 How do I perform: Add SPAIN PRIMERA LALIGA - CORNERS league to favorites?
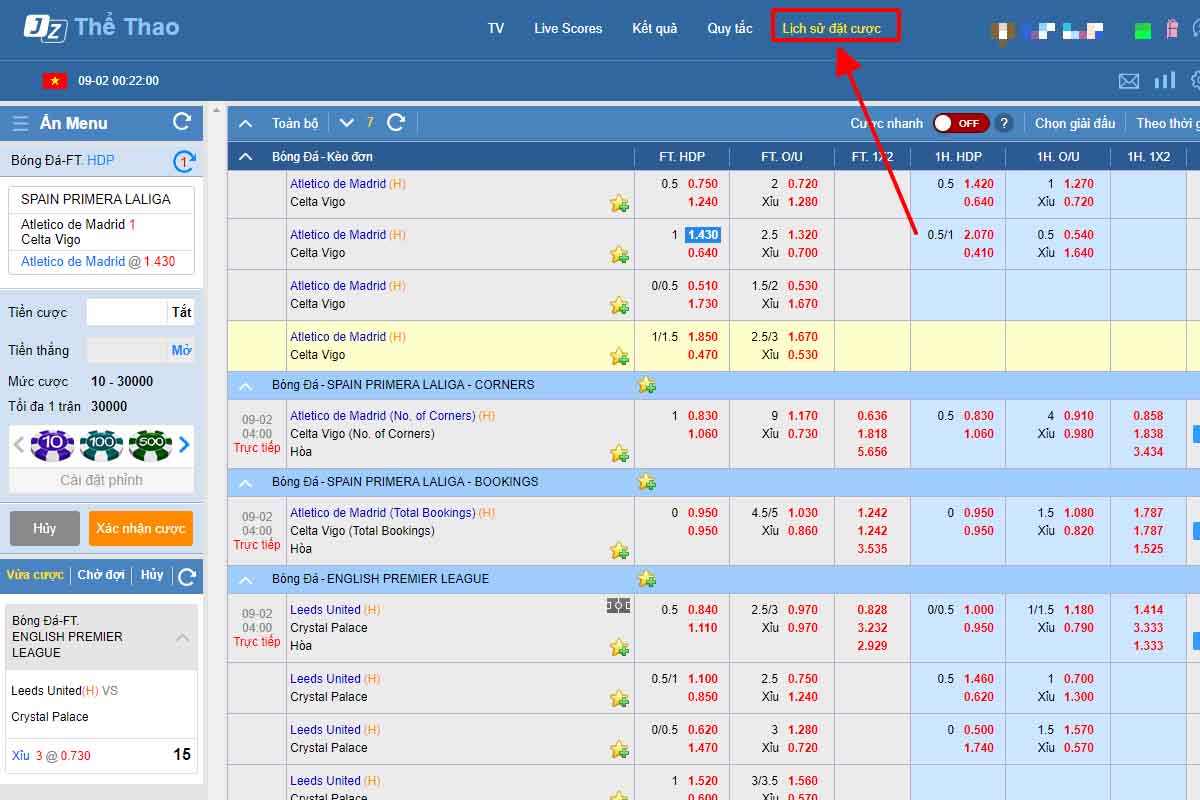pyautogui.click(x=647, y=385)
